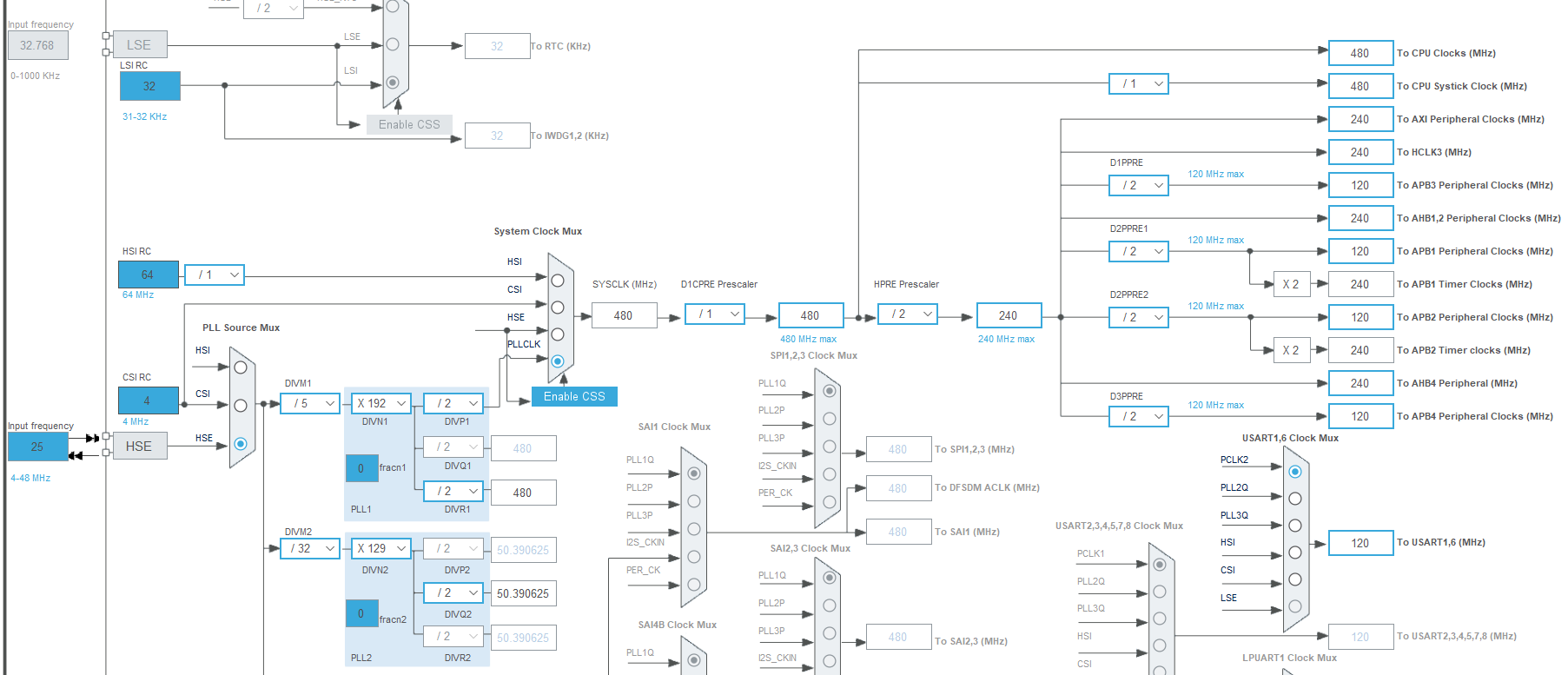Viewport: 1568px width, 675px height.
Task: Select HSE in the PLL Source Mux
Action: (x=241, y=444)
